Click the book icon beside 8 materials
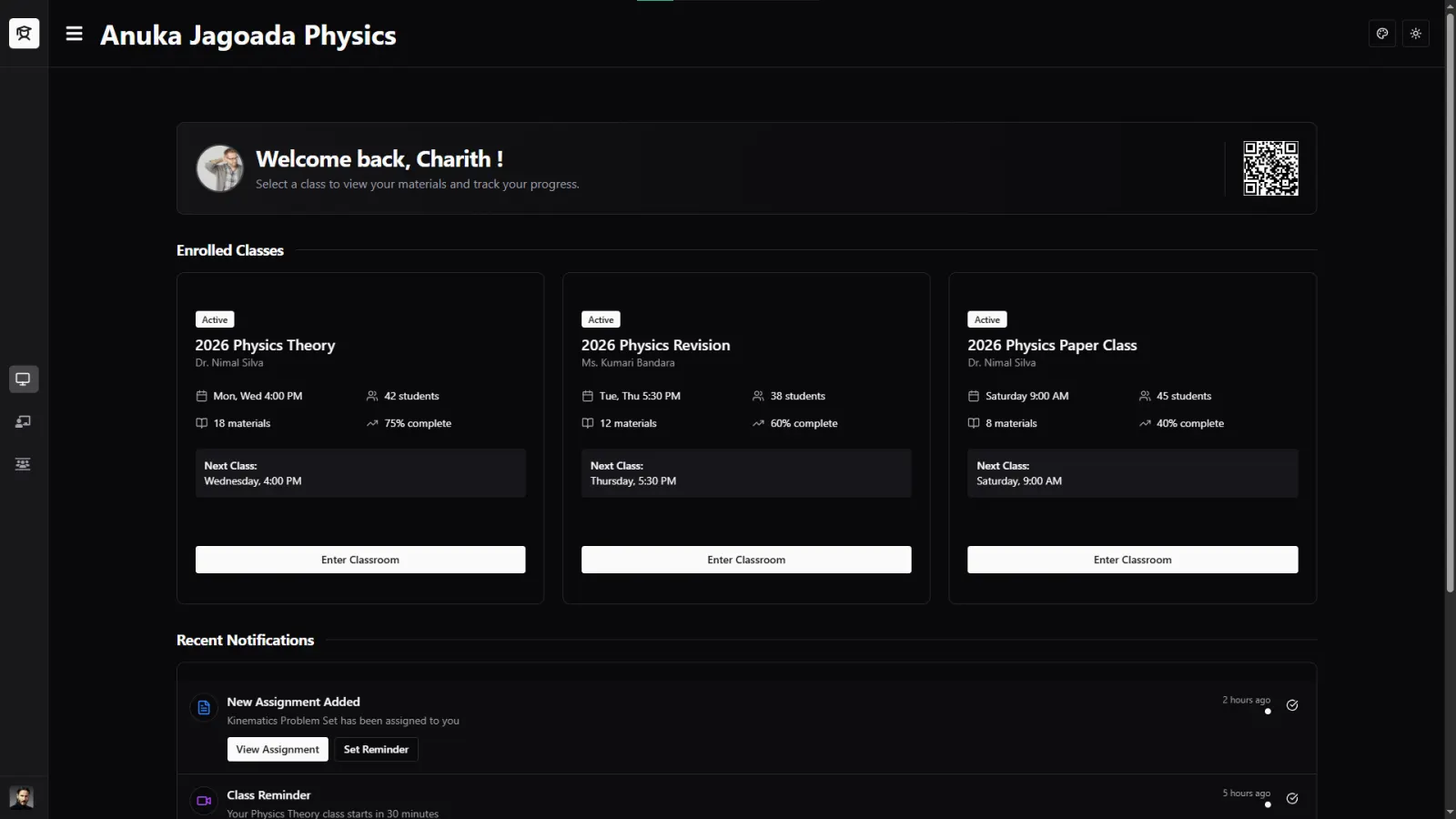Image resolution: width=1456 pixels, height=819 pixels. [x=974, y=423]
